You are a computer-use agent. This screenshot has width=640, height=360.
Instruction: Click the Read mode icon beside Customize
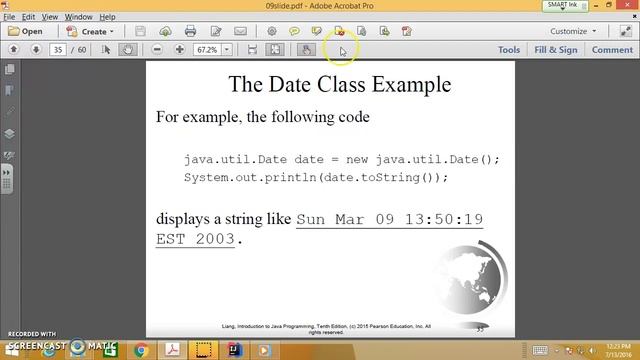tap(625, 31)
